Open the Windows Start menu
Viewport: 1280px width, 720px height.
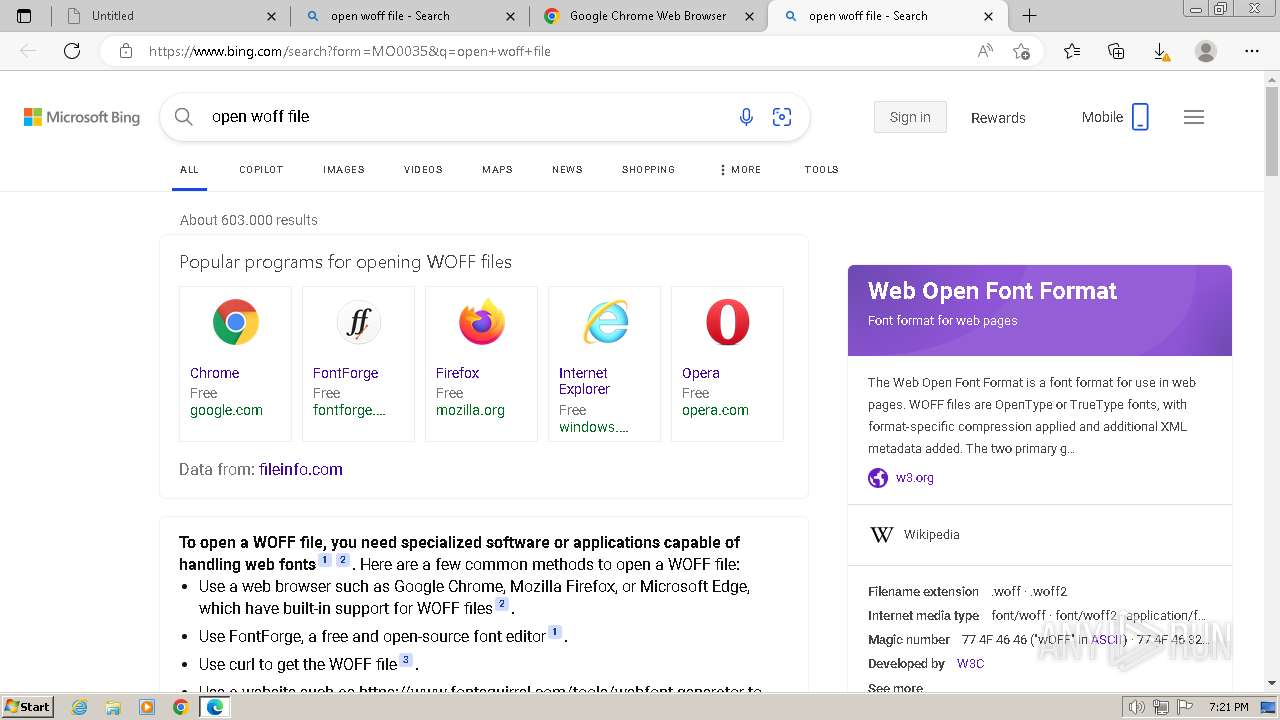pyautogui.click(x=27, y=707)
